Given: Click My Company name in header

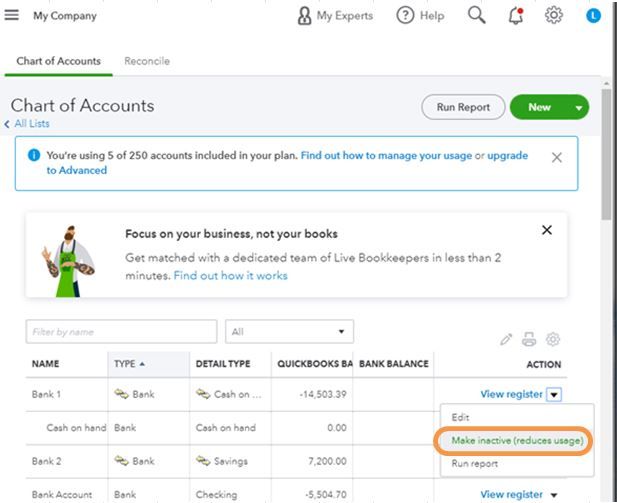Looking at the screenshot, I should 65,16.
